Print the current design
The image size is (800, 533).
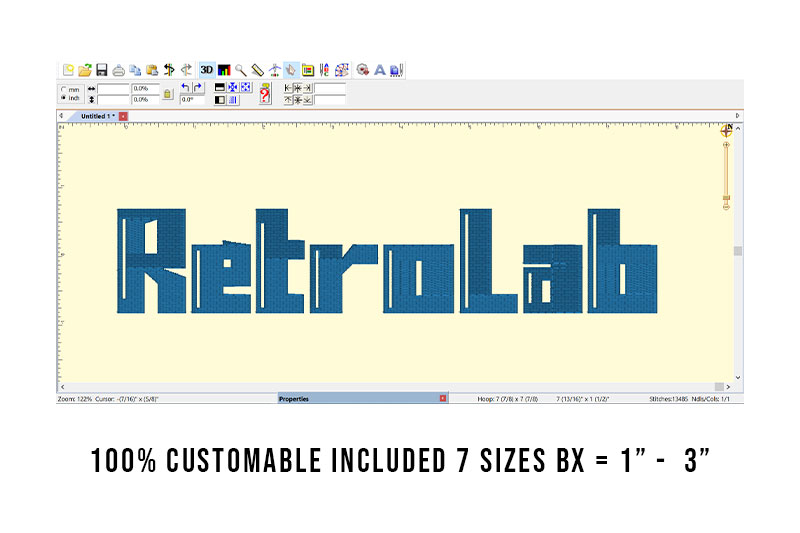coord(118,70)
